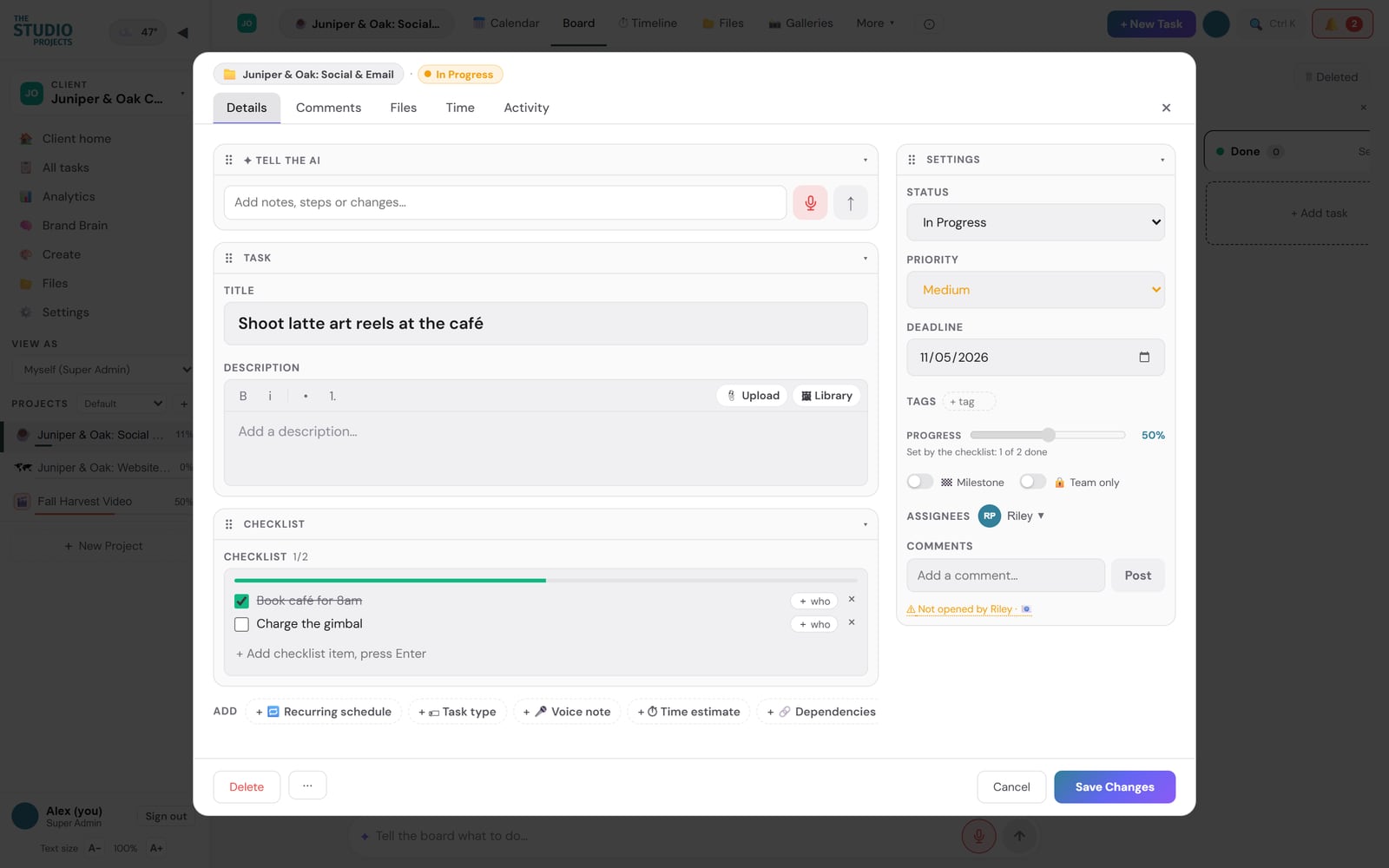Toggle bold formatting in description toolbar
Screen dimensions: 1389x868
click(243, 396)
